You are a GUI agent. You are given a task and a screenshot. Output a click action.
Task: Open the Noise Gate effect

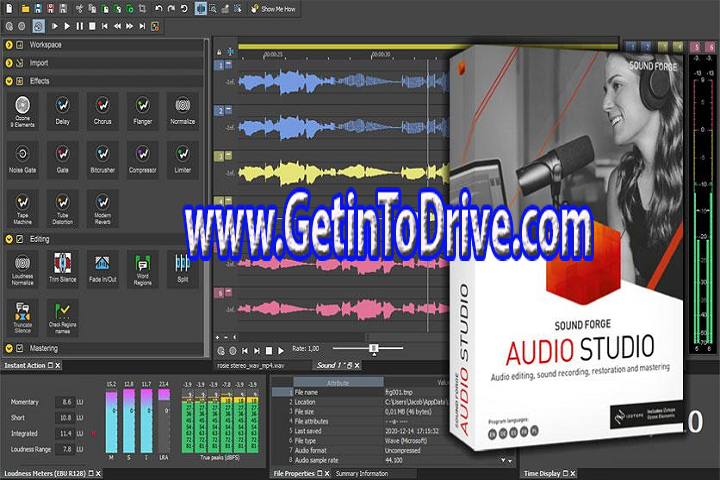22,159
